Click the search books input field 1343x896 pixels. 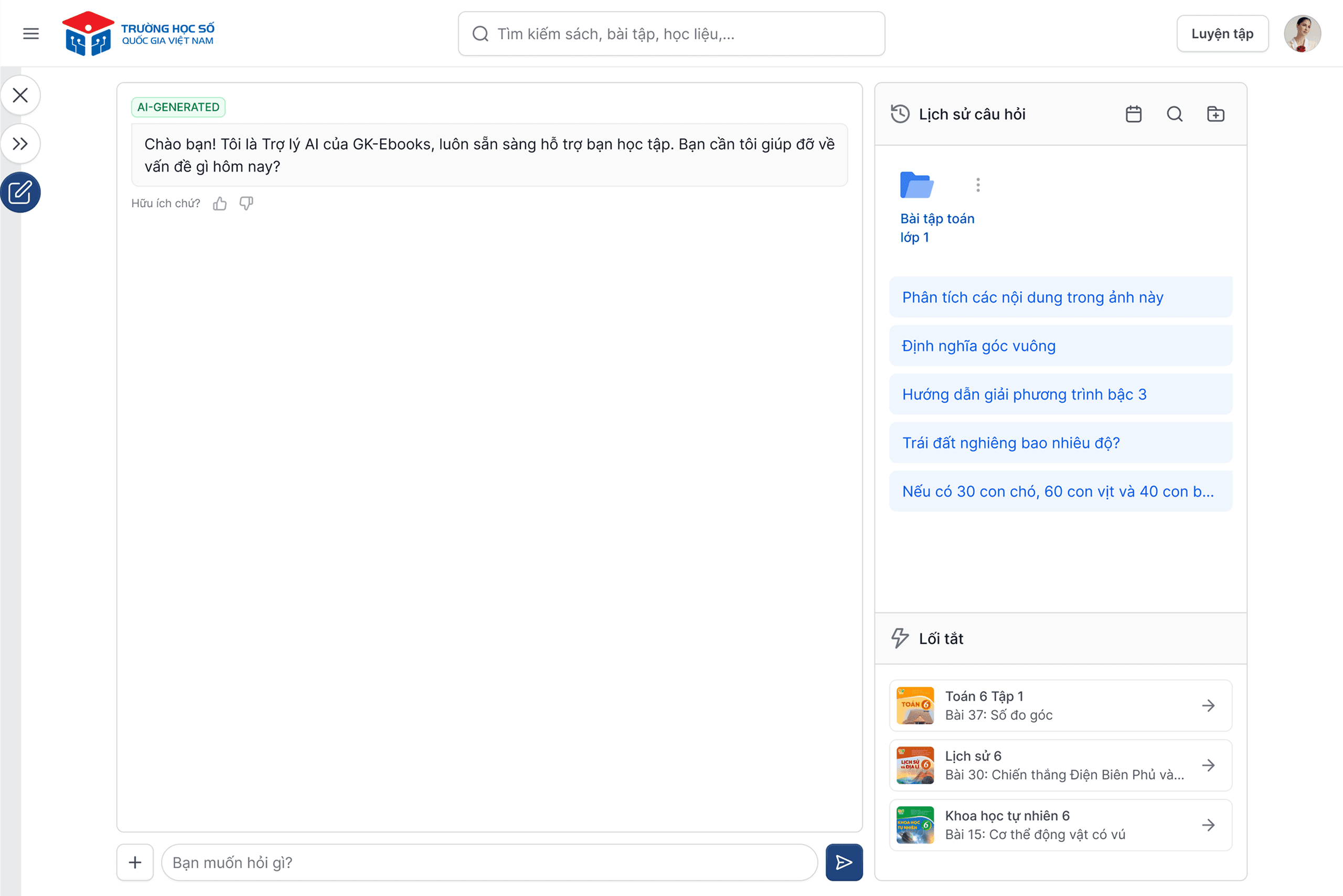[x=671, y=34]
